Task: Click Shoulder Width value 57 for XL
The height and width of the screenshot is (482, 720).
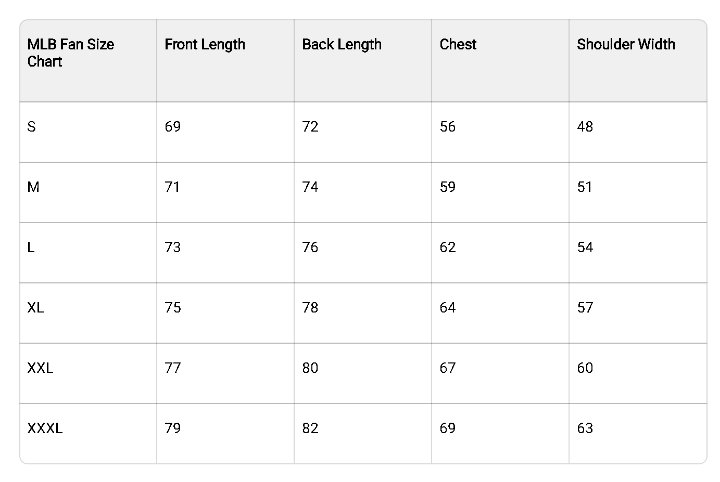Action: [585, 307]
